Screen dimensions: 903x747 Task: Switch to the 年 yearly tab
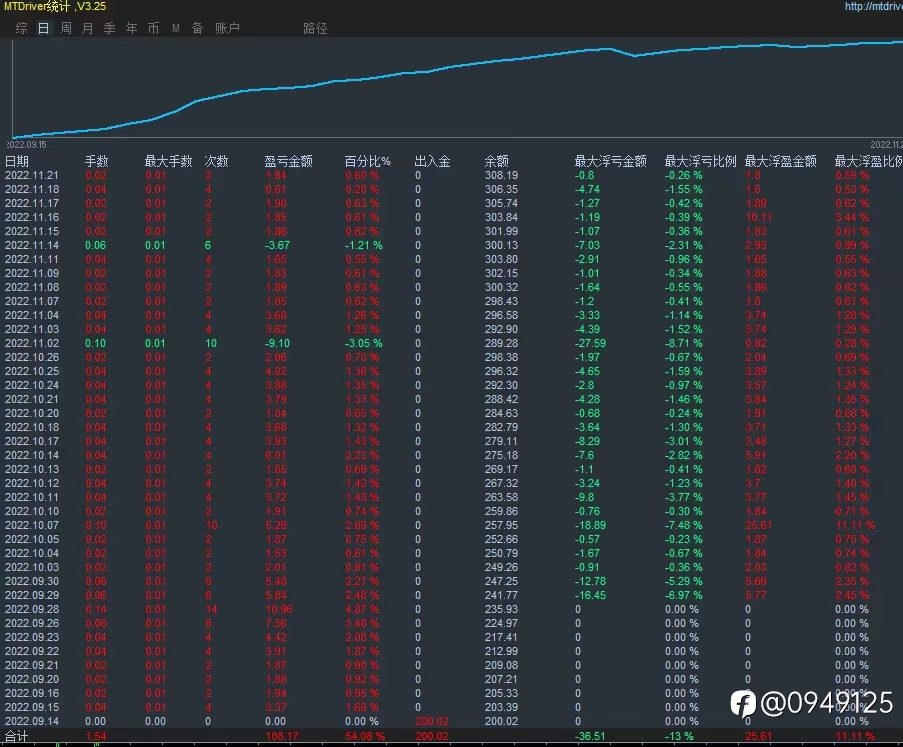pos(131,28)
